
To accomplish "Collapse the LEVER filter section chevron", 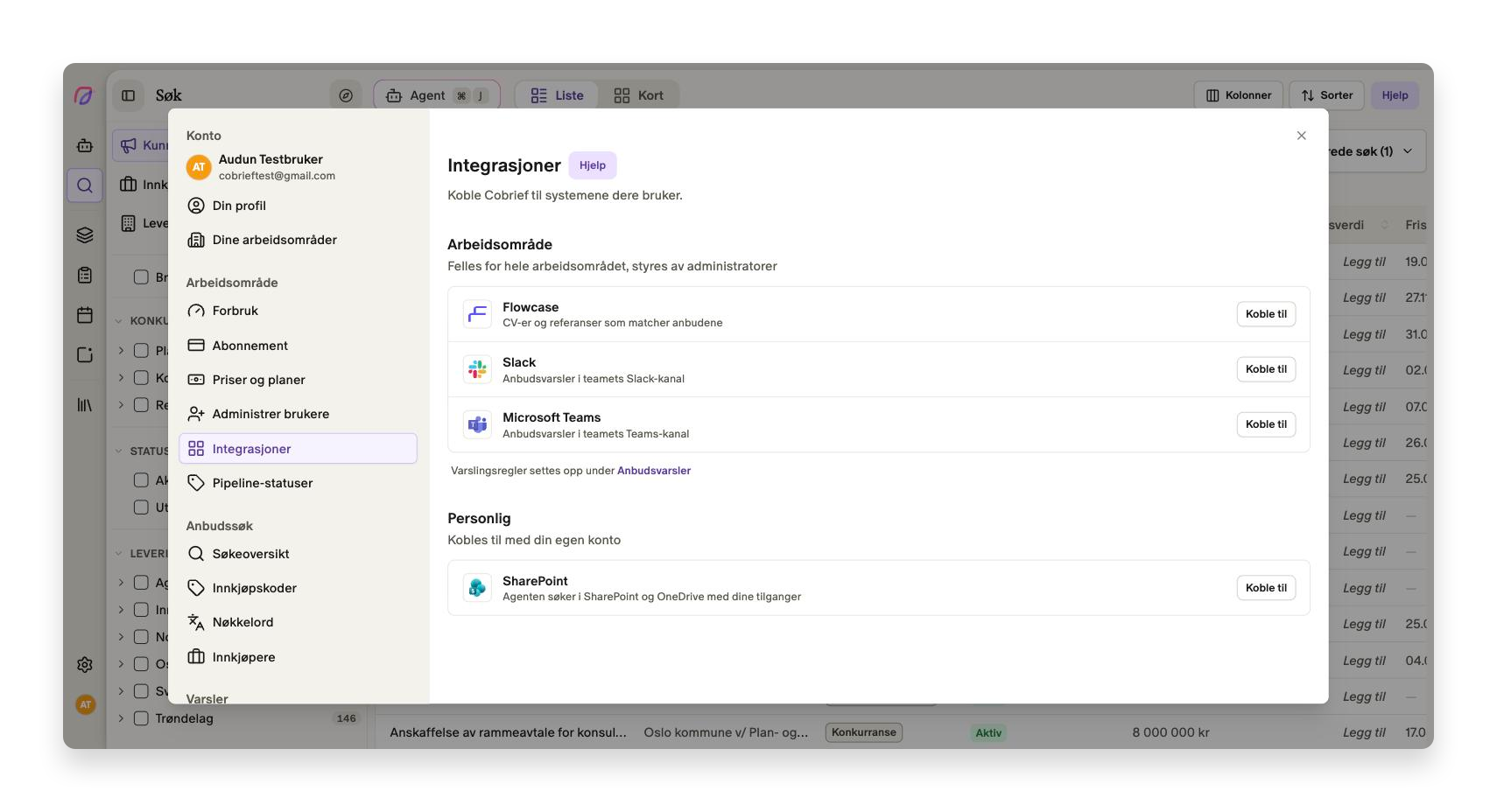I will 119,553.
